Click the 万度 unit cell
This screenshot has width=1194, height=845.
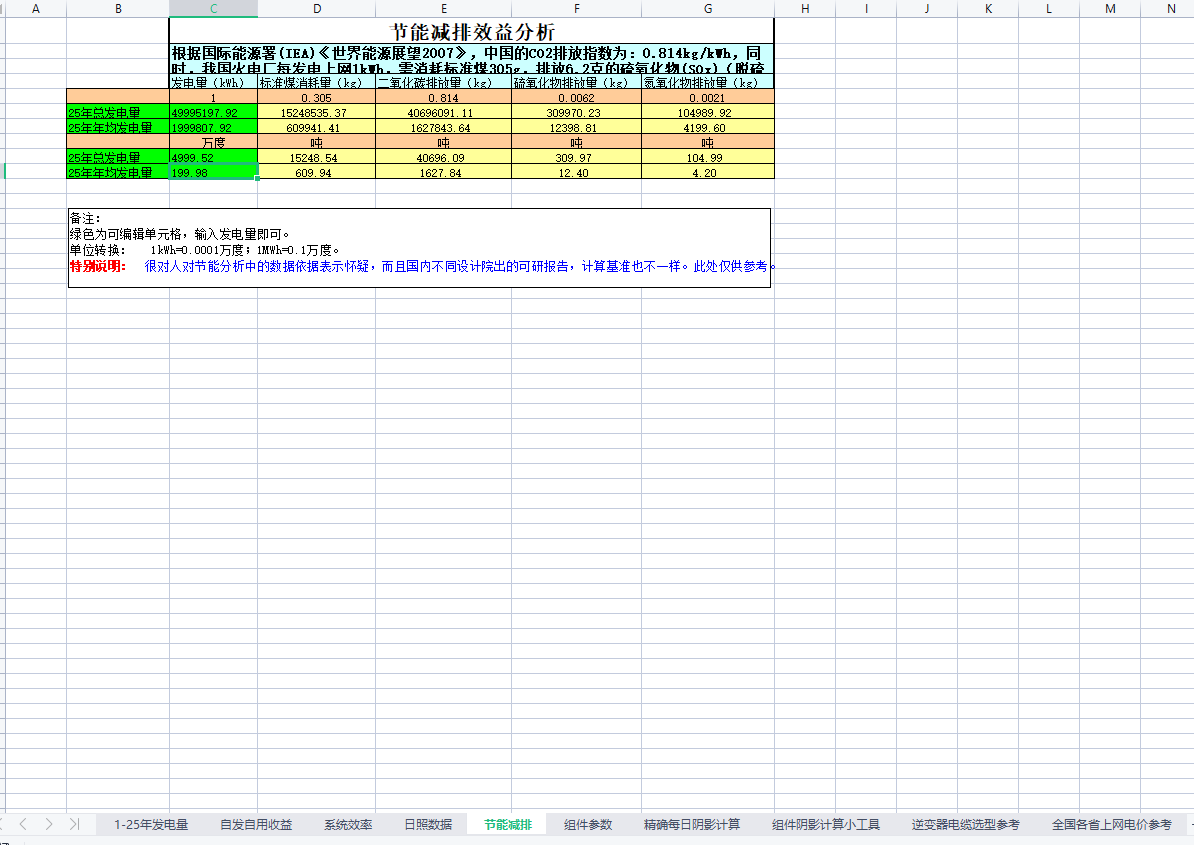tap(213, 142)
